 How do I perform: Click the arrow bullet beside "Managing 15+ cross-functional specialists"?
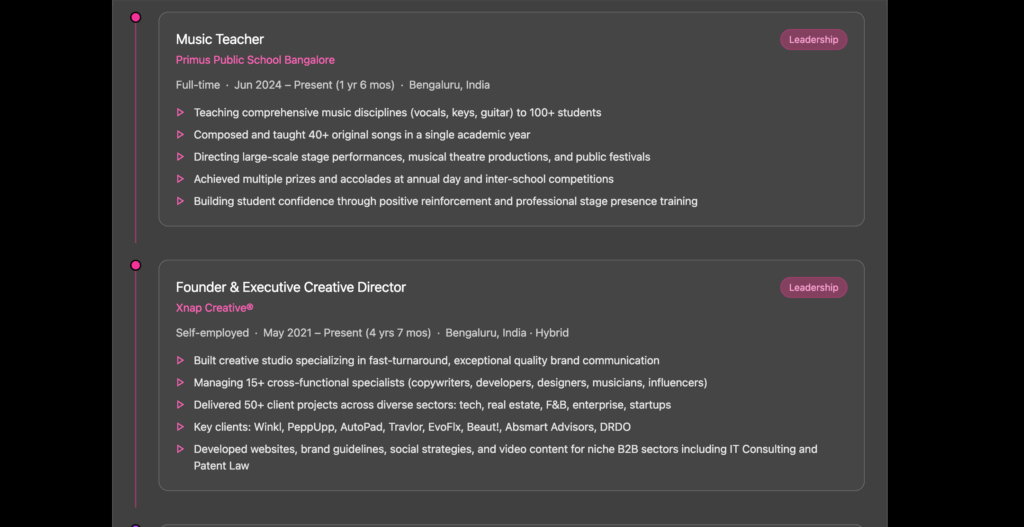(180, 383)
